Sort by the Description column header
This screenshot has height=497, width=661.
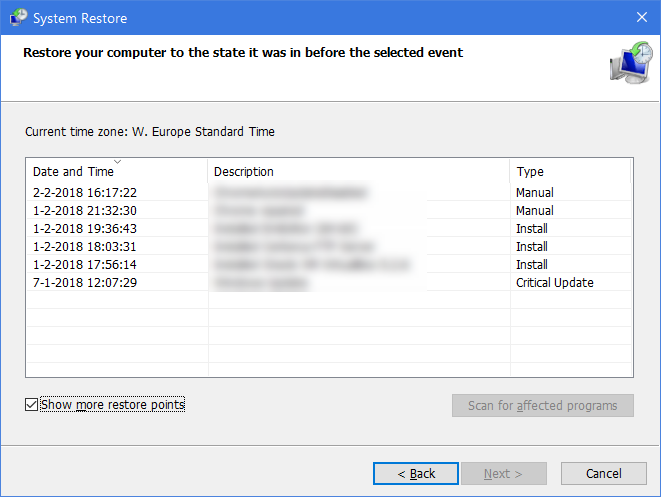pyautogui.click(x=358, y=171)
